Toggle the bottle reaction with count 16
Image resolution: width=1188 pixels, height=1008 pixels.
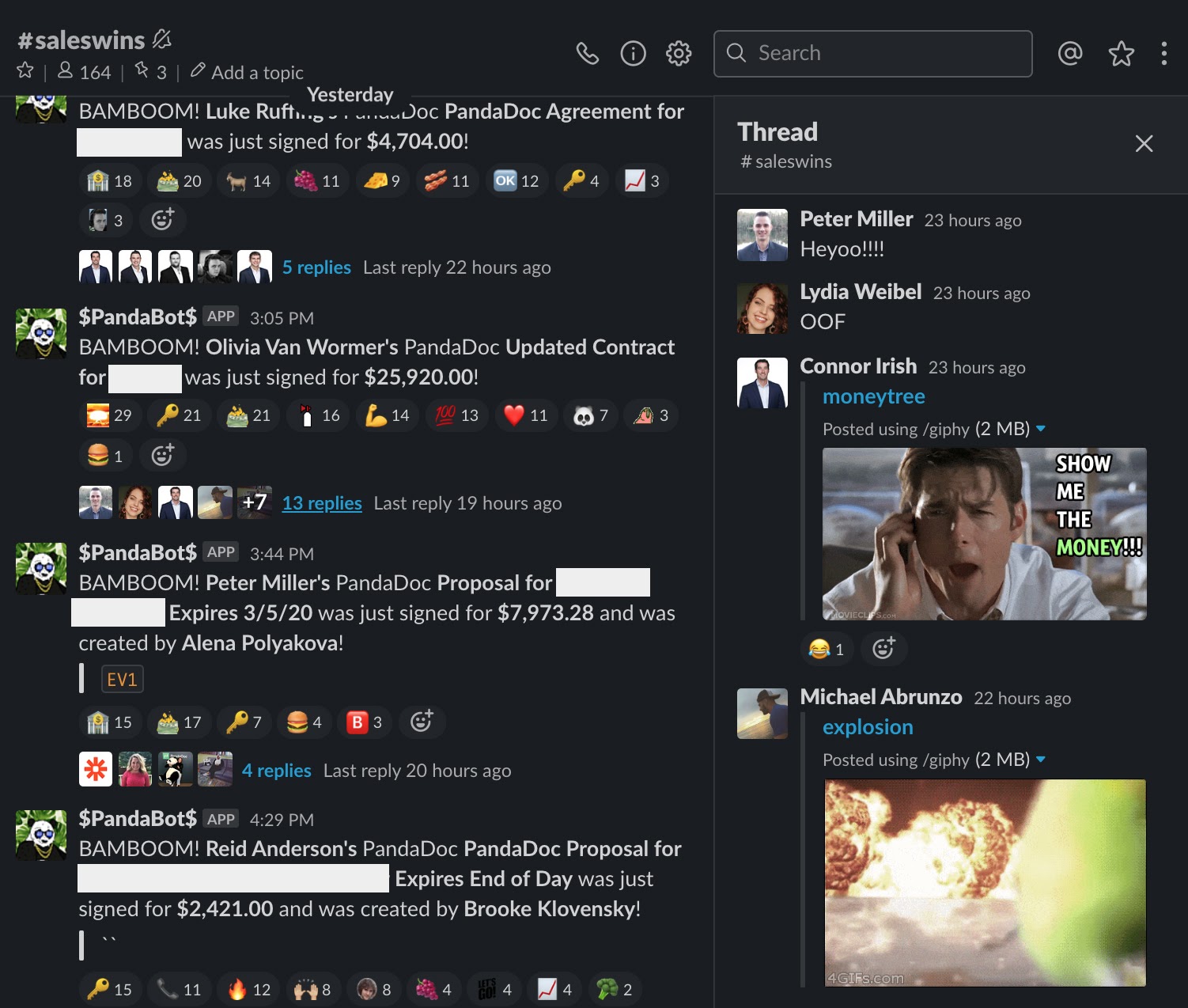[x=316, y=415]
